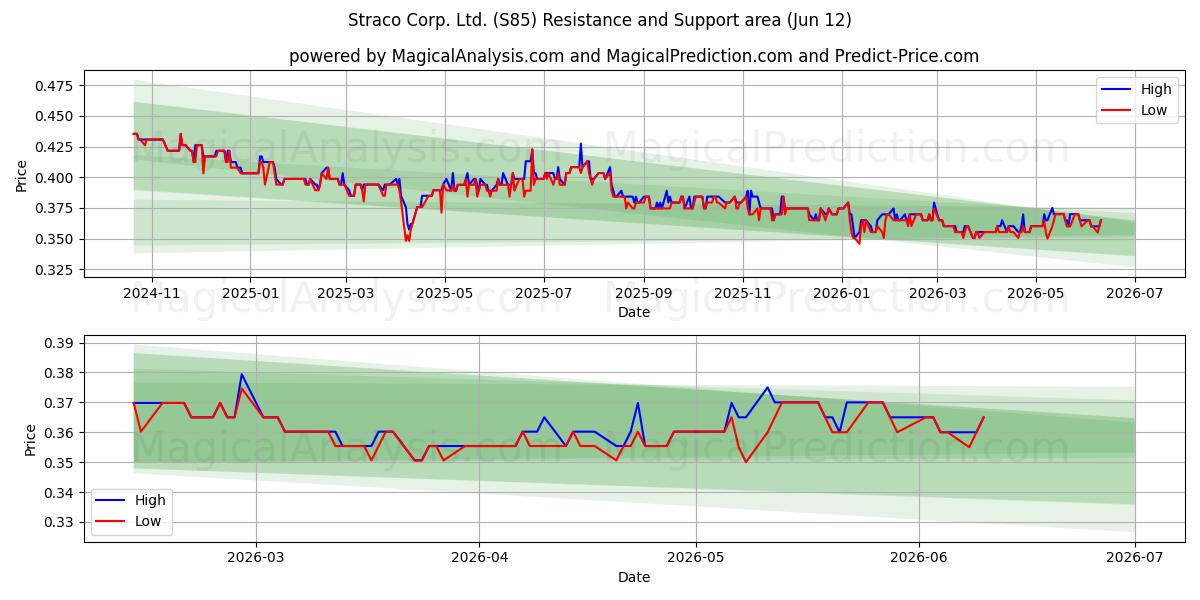Click the '2026-05' tick label on upper chart
The image size is (1200, 600).
tap(1035, 292)
